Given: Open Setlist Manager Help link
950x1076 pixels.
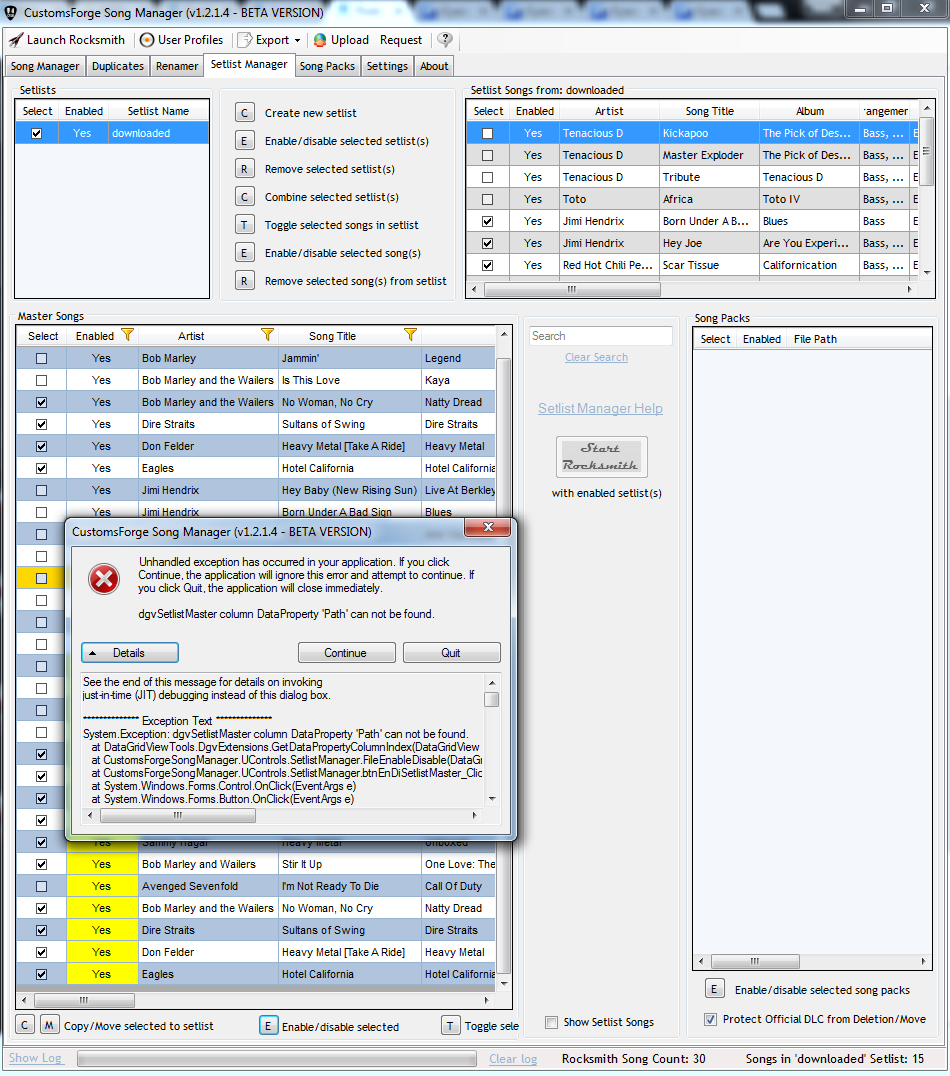Looking at the screenshot, I should point(601,408).
